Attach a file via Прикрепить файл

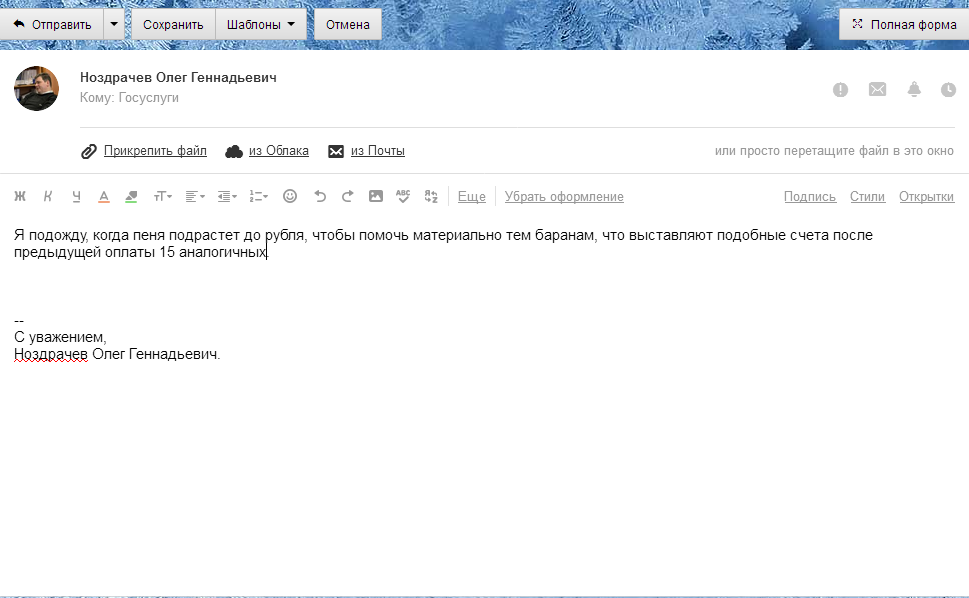[x=154, y=151]
